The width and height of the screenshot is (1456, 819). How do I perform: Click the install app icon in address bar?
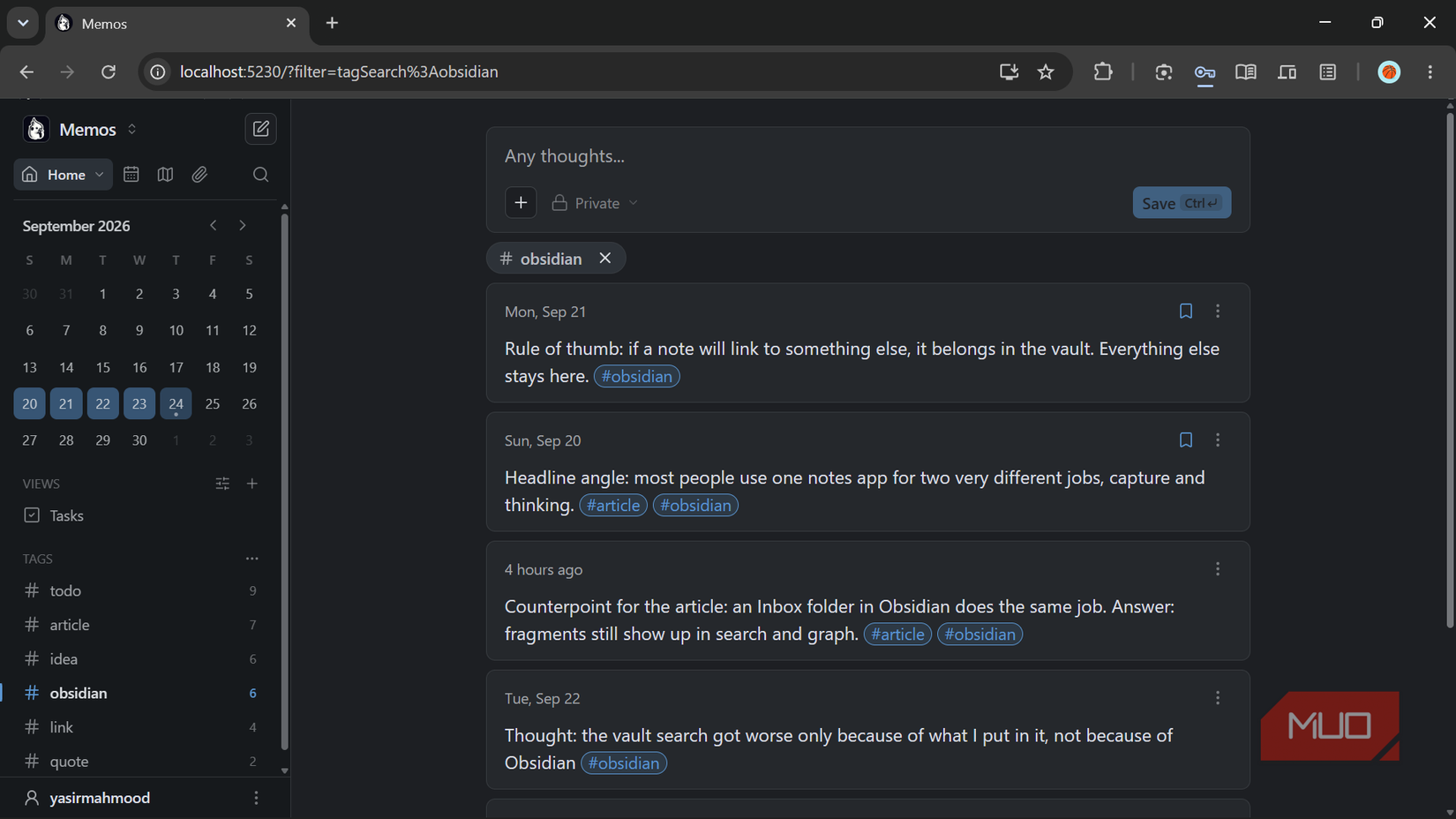pyautogui.click(x=1009, y=71)
